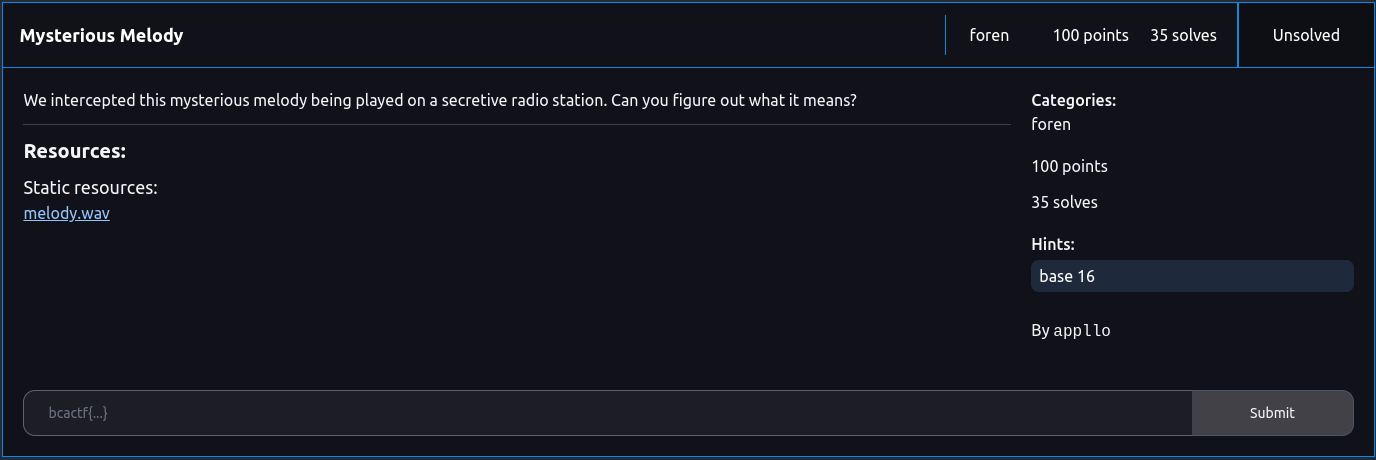The height and width of the screenshot is (460, 1376).
Task: Download the melody.wav file
Action: tap(66, 213)
